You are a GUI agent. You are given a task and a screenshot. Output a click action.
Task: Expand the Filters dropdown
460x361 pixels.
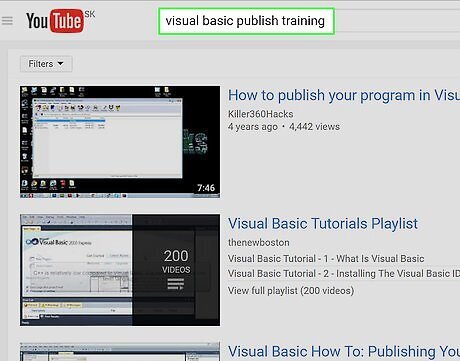pos(46,64)
